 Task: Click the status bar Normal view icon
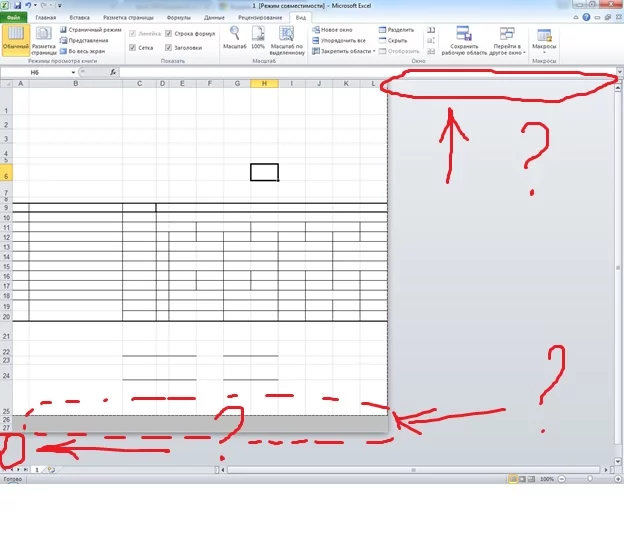(x=513, y=479)
